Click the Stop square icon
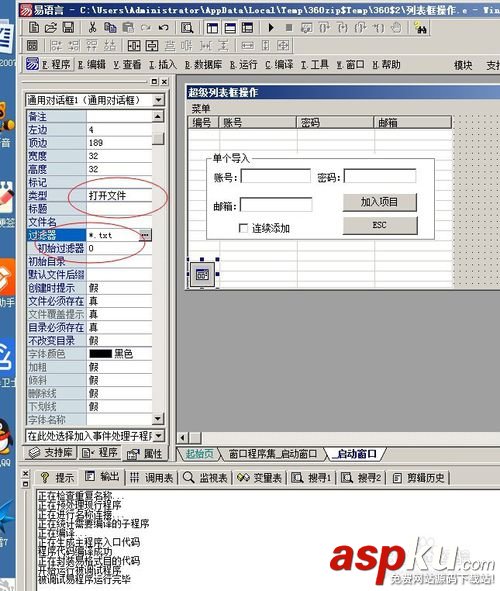 [289, 28]
